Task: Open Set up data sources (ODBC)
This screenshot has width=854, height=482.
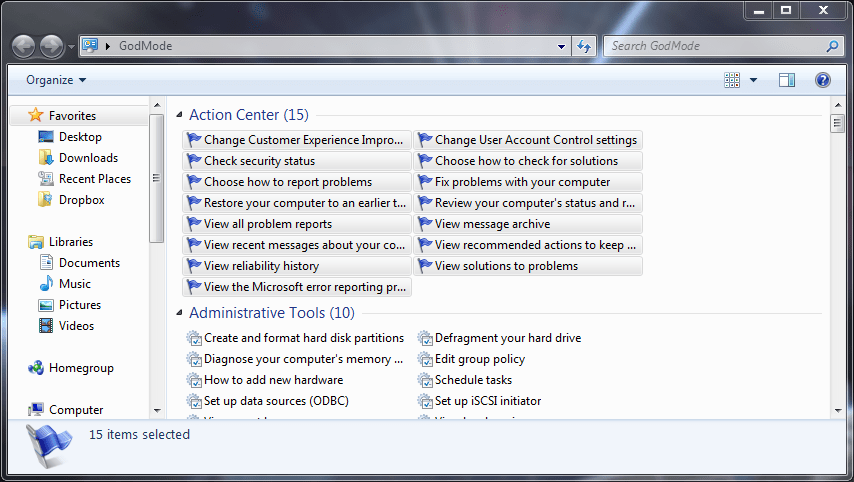Action: [267, 401]
